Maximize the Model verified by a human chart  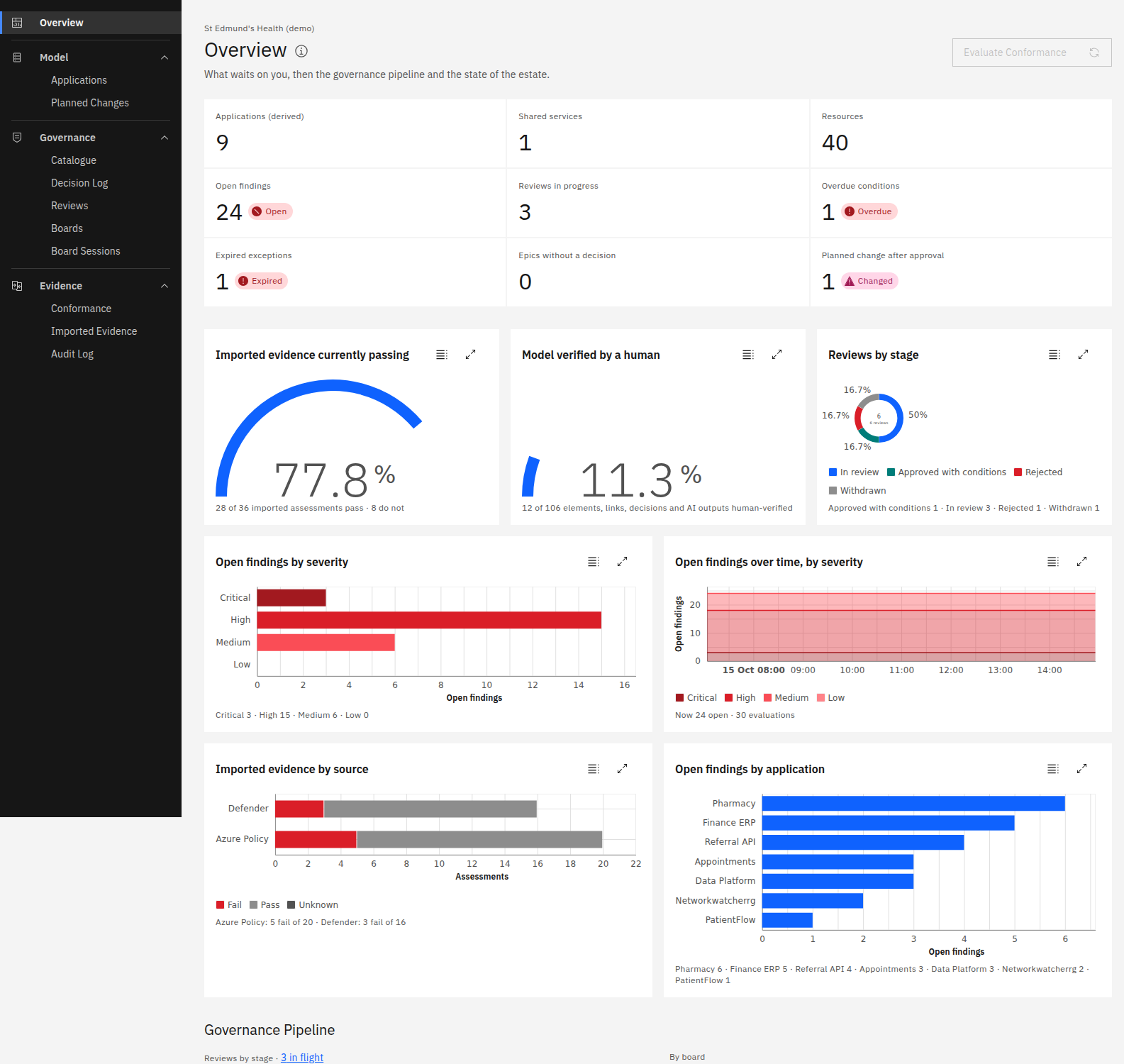click(x=777, y=355)
